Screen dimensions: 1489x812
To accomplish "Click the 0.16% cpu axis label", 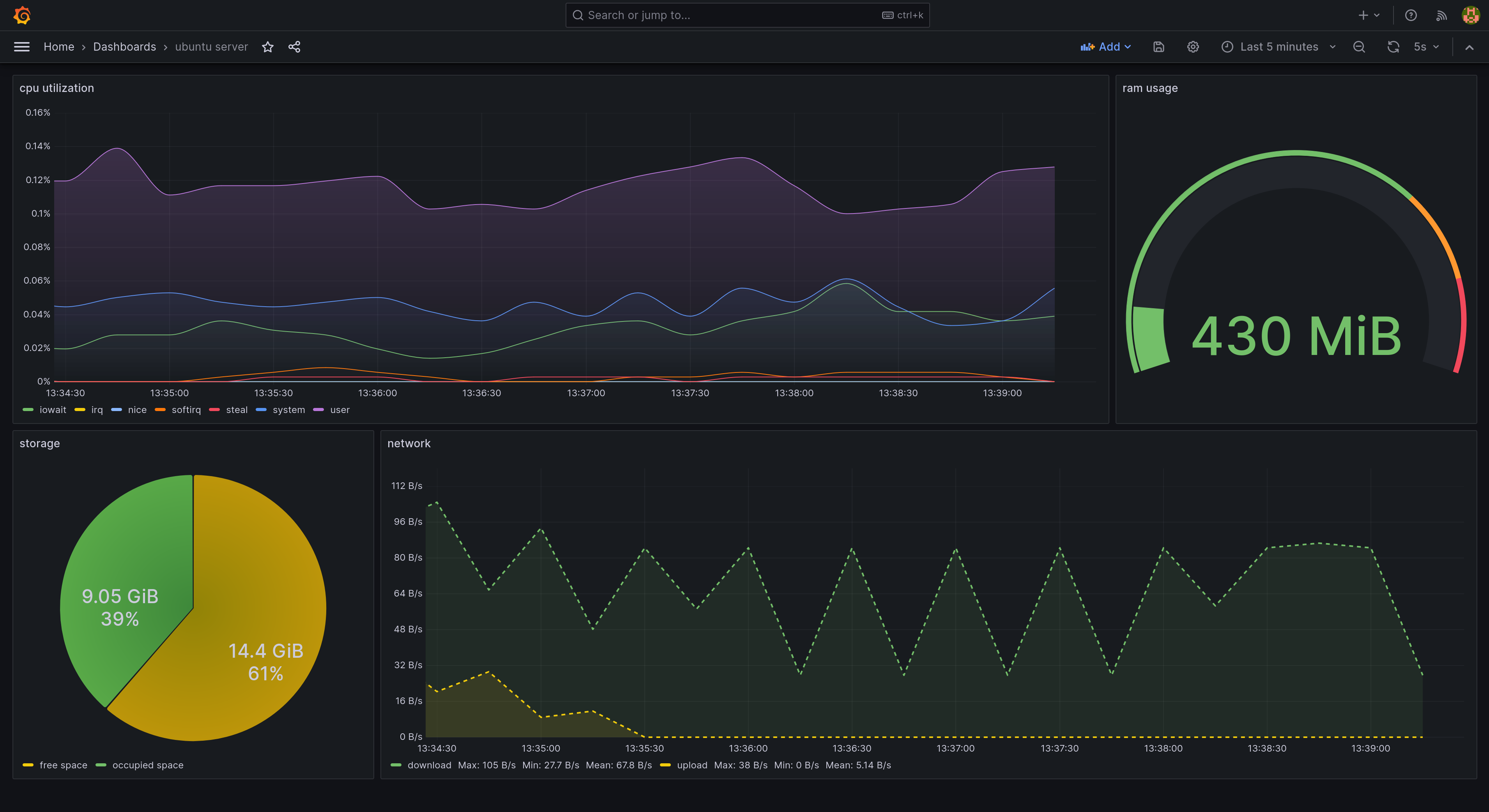I will pos(37,113).
